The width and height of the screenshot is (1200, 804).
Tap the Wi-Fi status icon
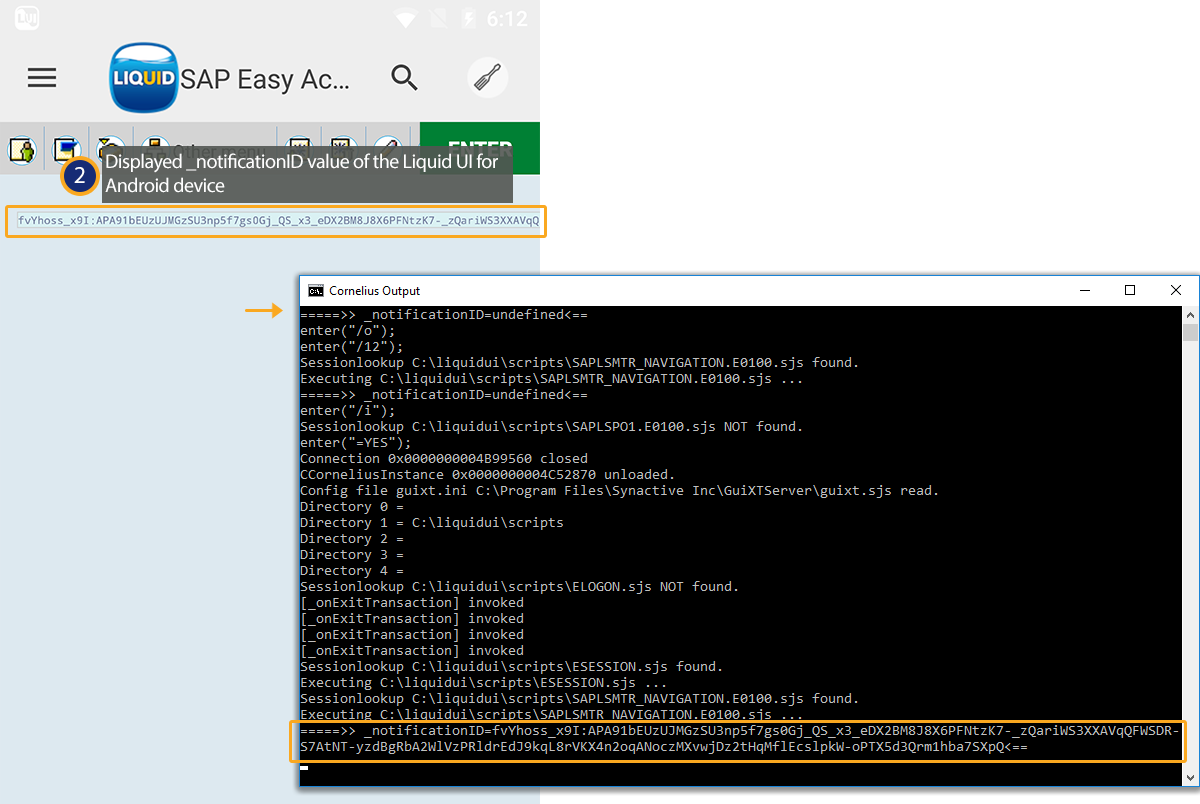406,19
